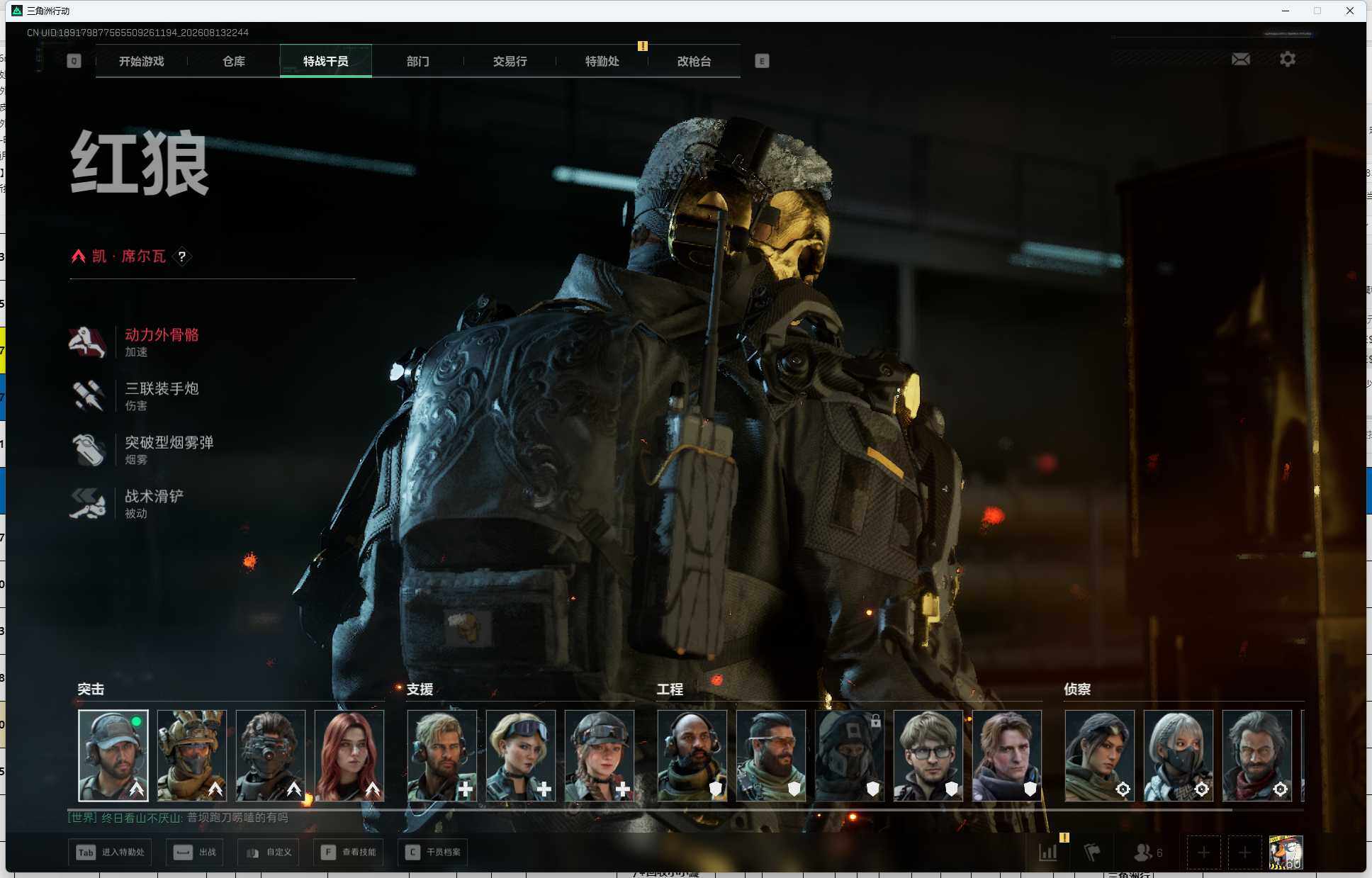The height and width of the screenshot is (878, 1372).
Task: Open the statistics bar chart icon
Action: [1048, 852]
